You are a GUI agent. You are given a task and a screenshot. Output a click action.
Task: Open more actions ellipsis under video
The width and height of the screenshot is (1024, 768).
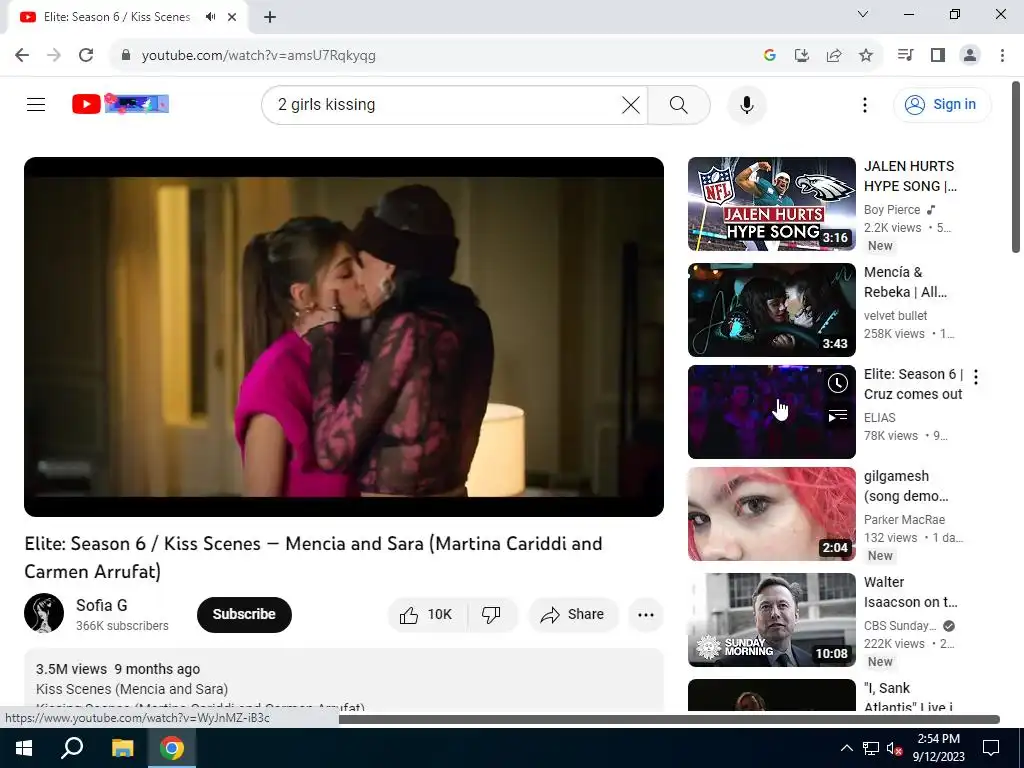click(x=646, y=615)
